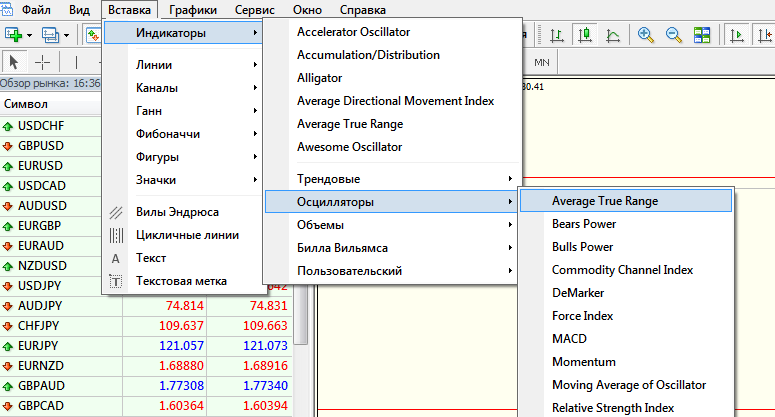Select Momentum oscillator
Image resolution: width=775 pixels, height=417 pixels.
584,362
